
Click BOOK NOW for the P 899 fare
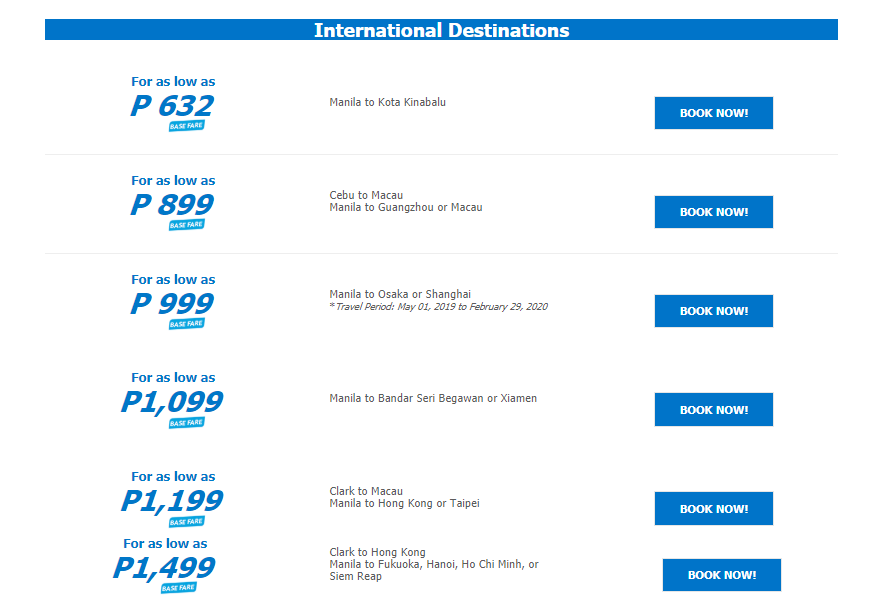click(714, 212)
